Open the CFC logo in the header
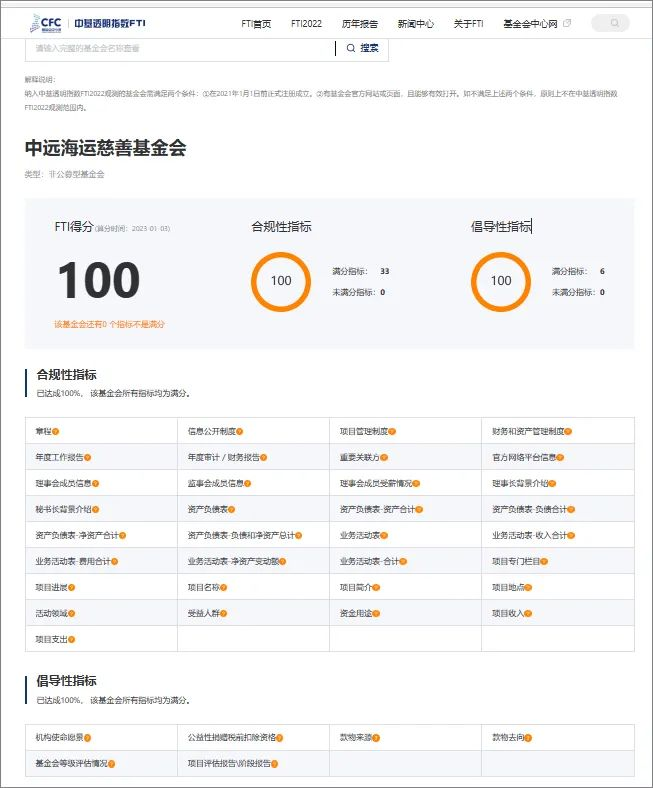This screenshot has height=788, width=653. tap(46, 23)
